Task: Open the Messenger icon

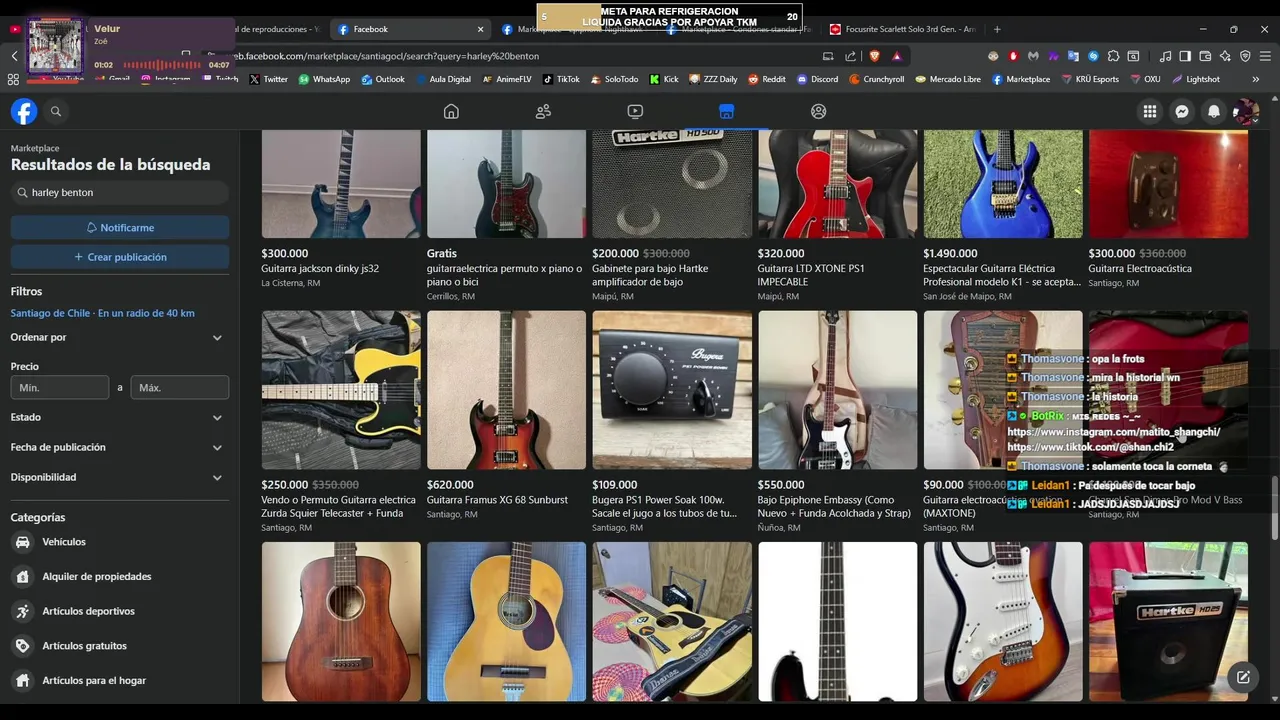Action: [1182, 112]
